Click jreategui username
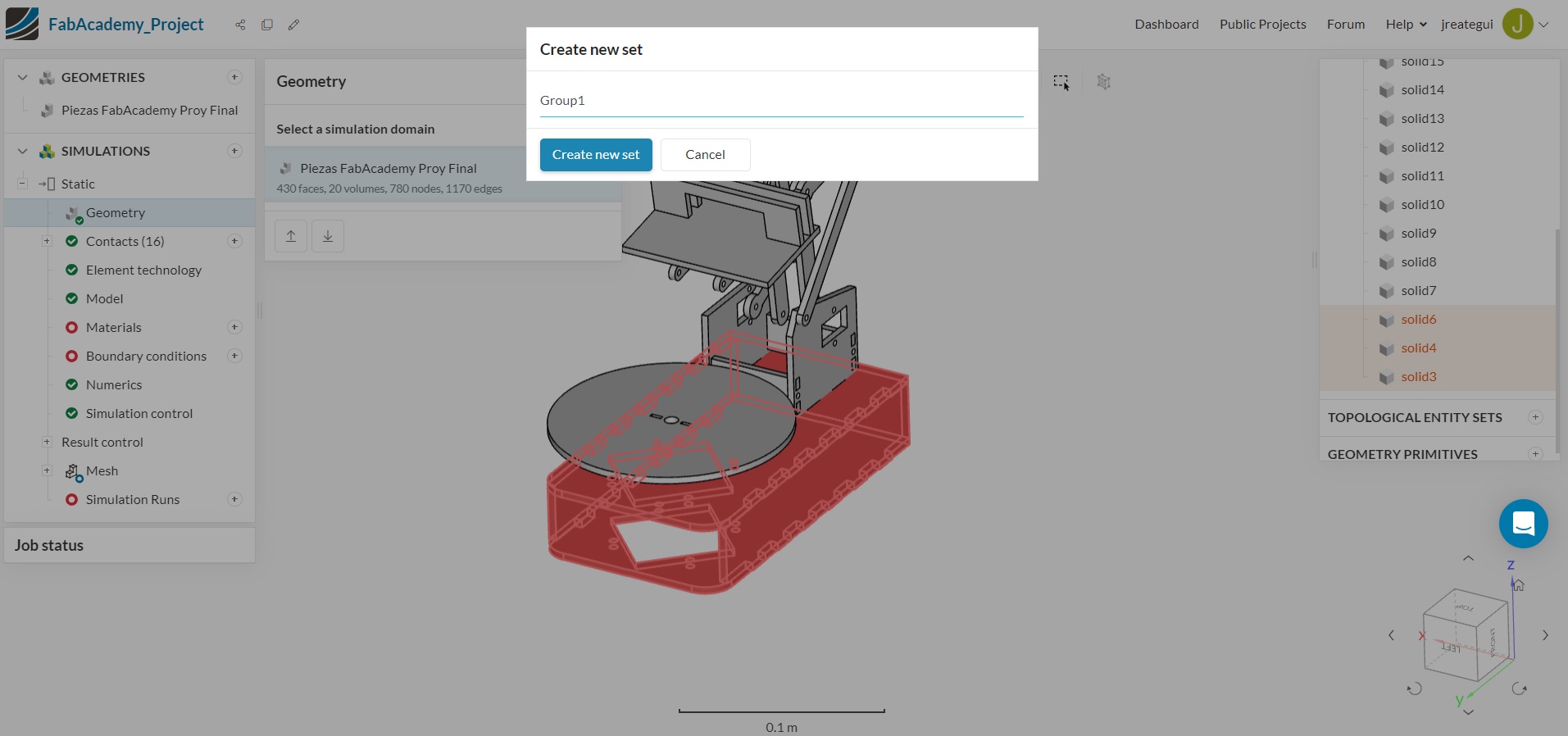 (1466, 25)
